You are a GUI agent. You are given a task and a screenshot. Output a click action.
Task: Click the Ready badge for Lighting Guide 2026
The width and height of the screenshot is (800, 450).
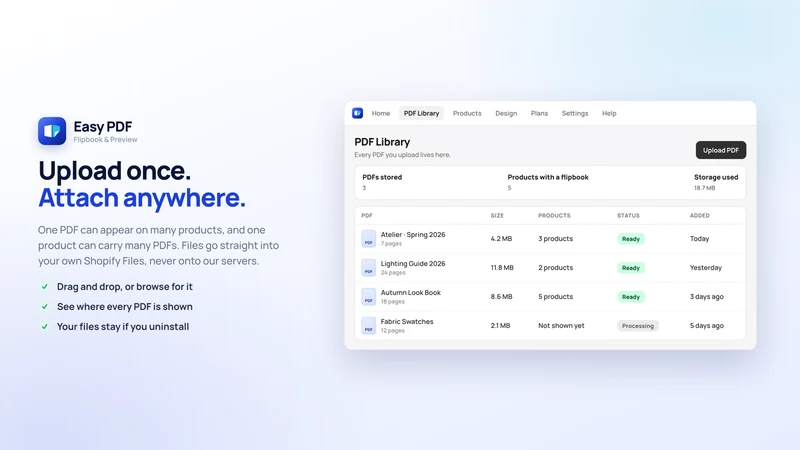click(x=631, y=268)
